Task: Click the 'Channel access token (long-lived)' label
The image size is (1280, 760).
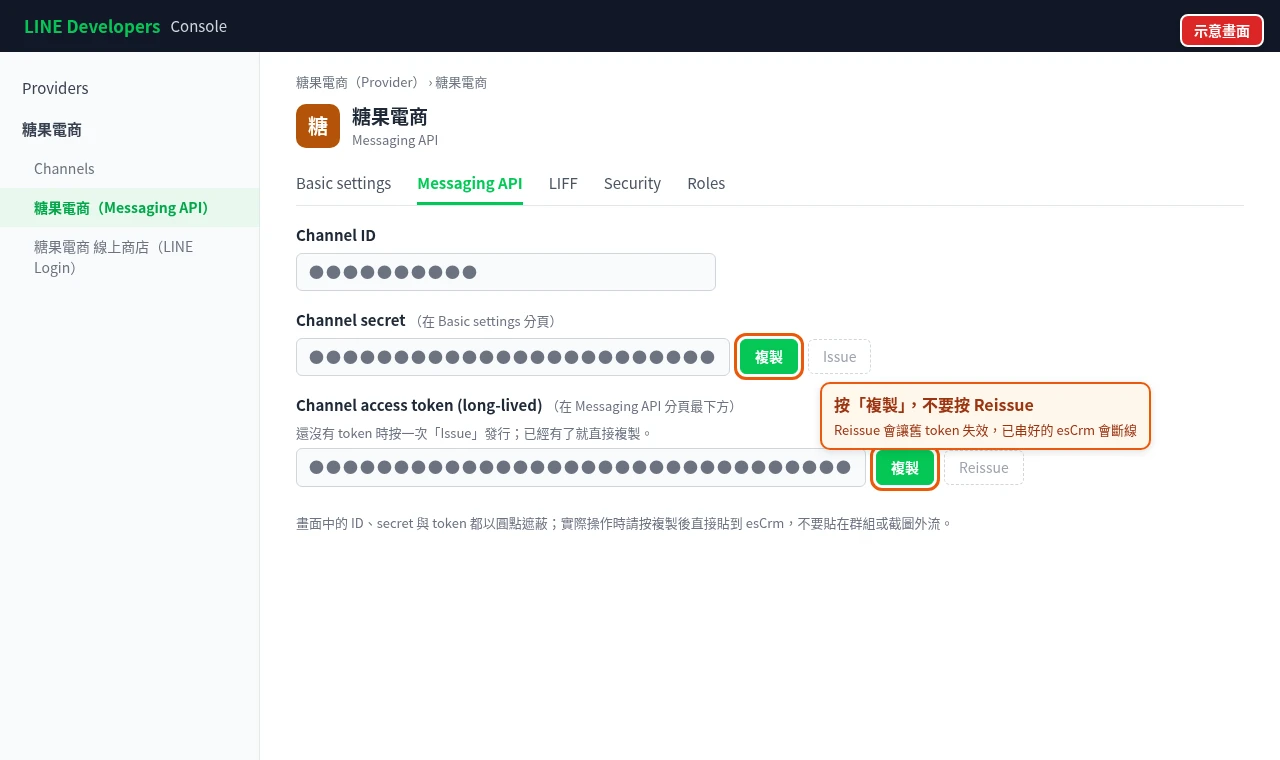Action: (419, 405)
